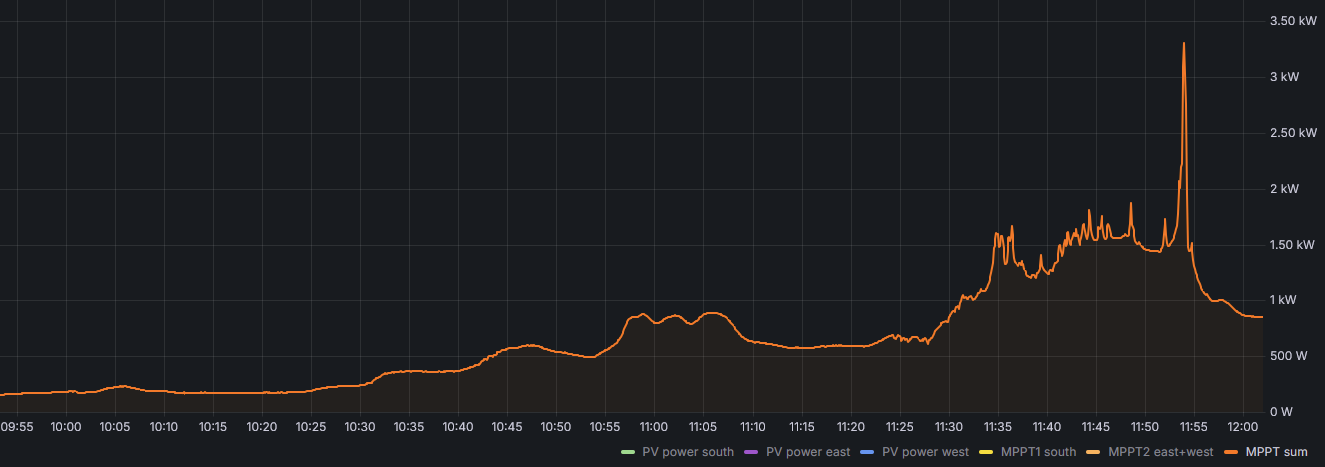The image size is (1325, 467).
Task: Open the purple PV power east color picker
Action: 748,452
